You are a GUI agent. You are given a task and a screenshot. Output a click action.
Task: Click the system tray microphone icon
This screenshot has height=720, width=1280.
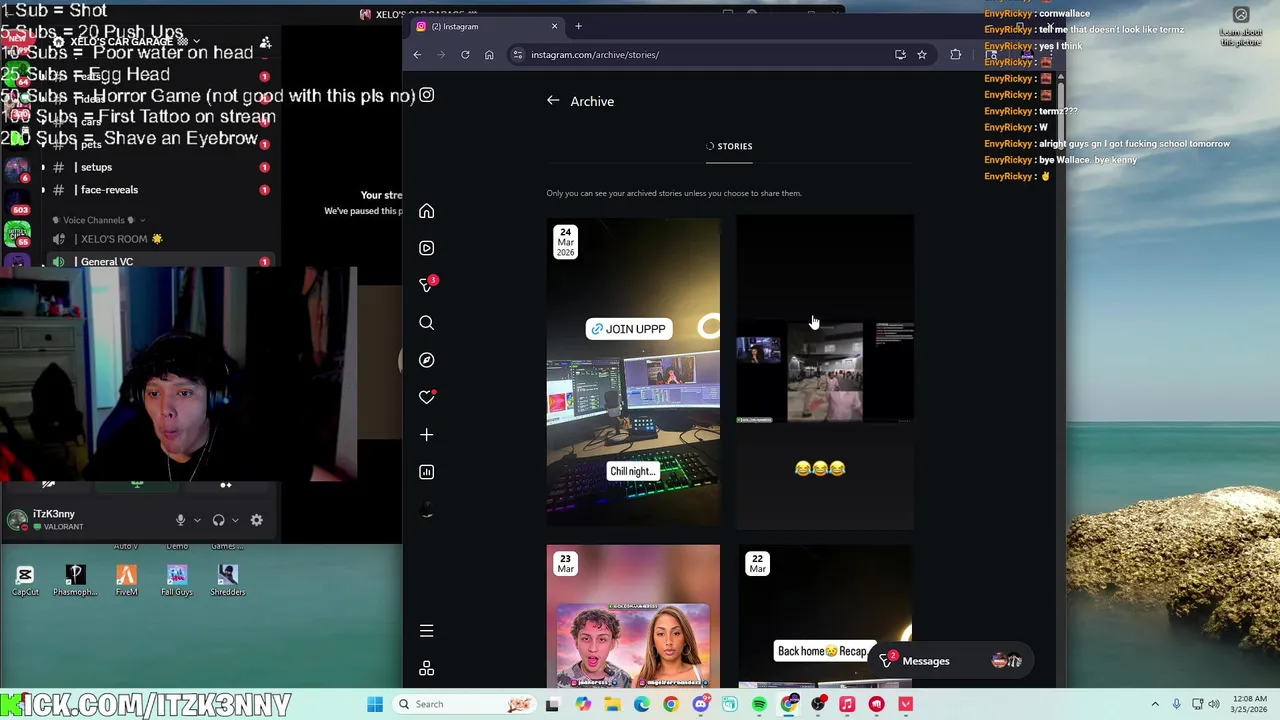(x=1176, y=704)
